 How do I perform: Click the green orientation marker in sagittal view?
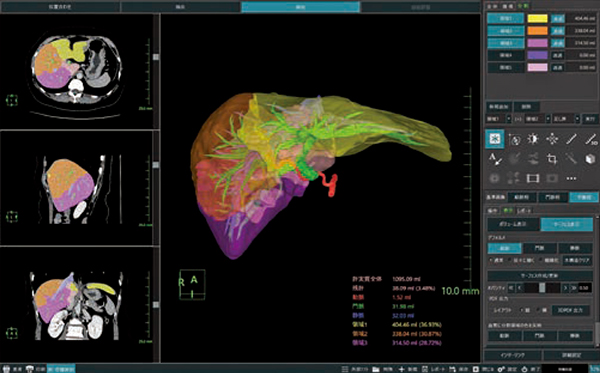point(11,217)
